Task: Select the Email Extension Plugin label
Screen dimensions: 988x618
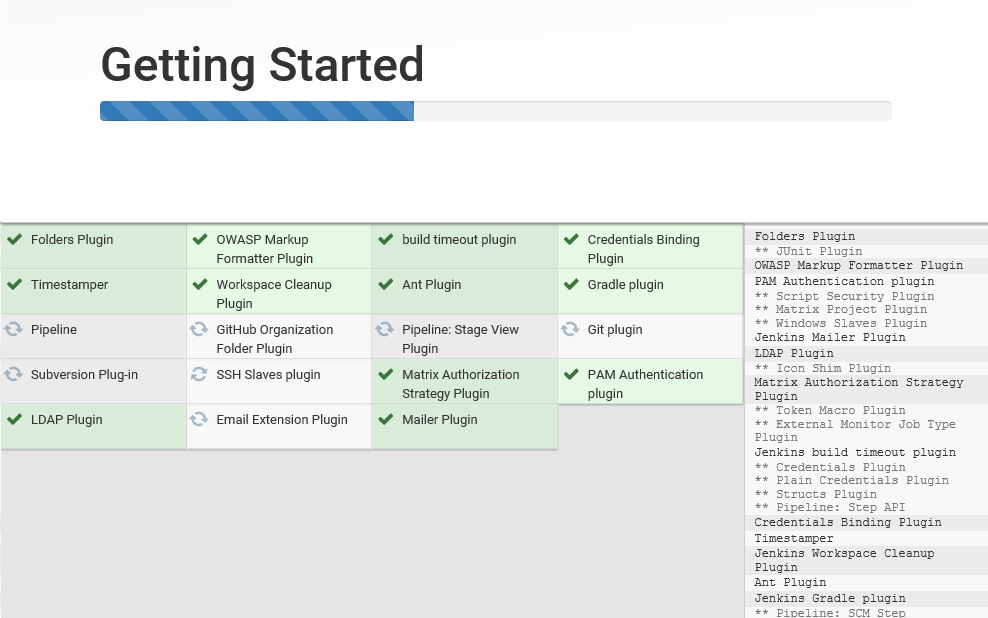Action: coord(282,420)
